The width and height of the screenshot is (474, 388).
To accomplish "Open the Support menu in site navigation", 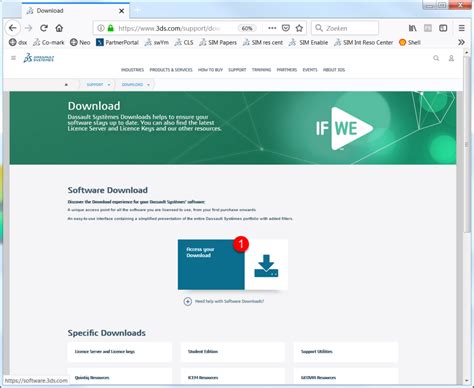I will (x=237, y=70).
